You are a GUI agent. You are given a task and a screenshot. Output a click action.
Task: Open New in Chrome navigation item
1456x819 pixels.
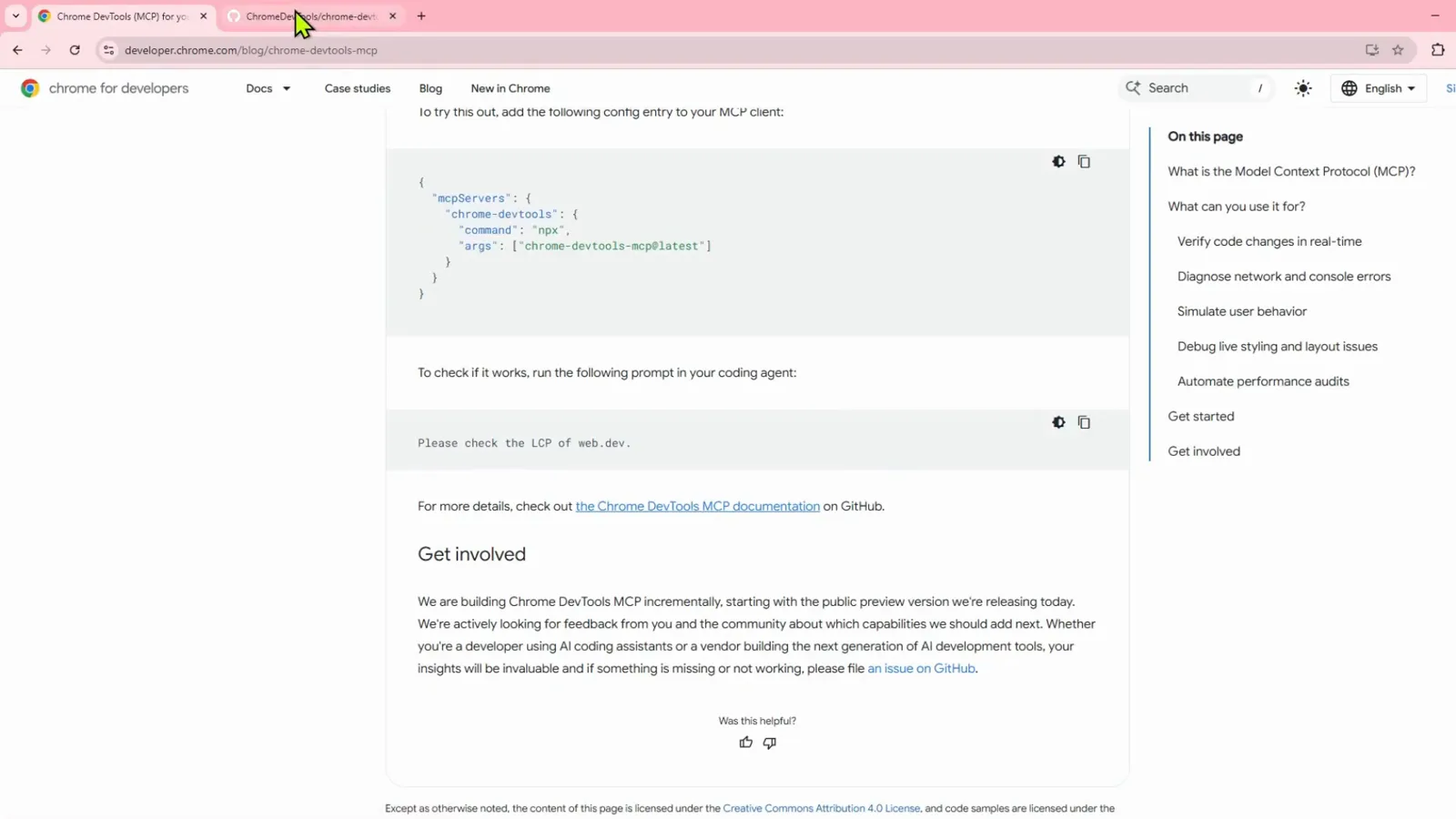[511, 88]
